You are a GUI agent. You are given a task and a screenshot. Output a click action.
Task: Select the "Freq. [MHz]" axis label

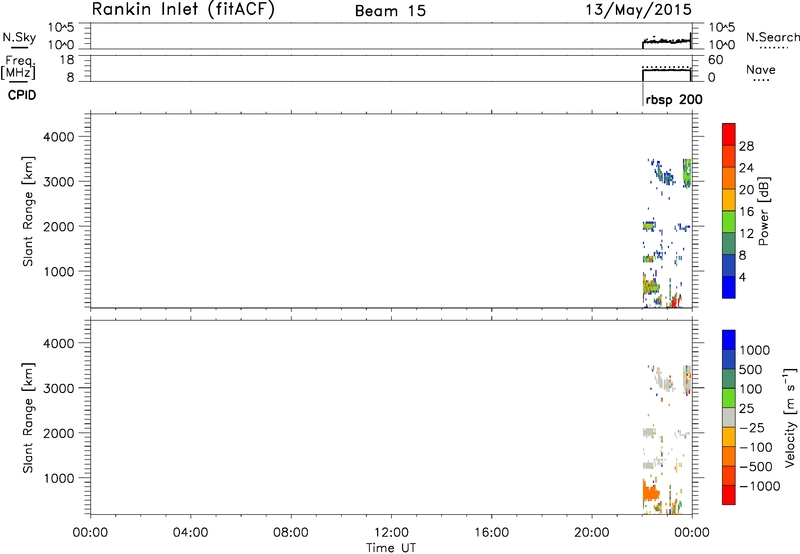(x=18, y=67)
